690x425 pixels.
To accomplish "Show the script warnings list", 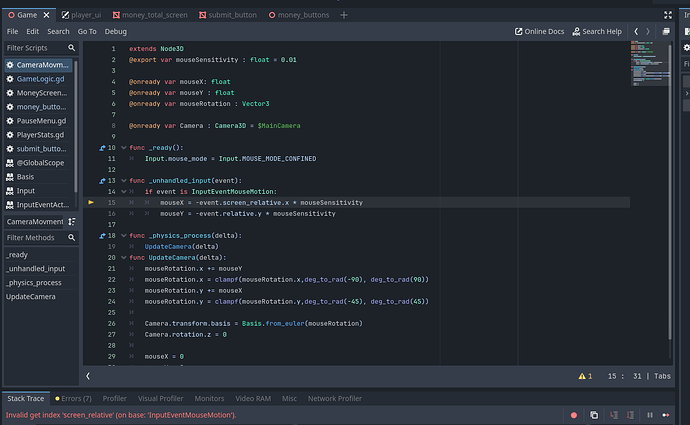I will pos(585,376).
